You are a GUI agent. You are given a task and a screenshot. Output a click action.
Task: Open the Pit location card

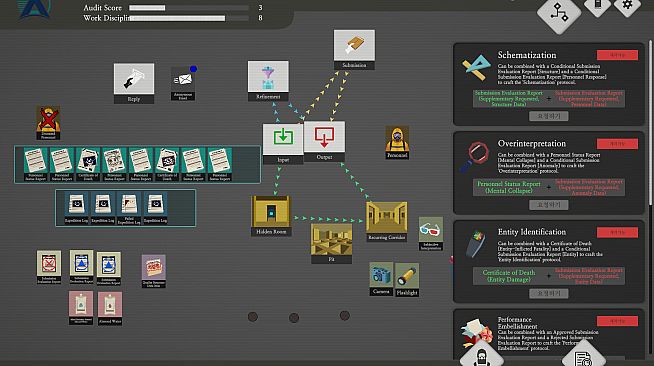pyautogui.click(x=332, y=243)
